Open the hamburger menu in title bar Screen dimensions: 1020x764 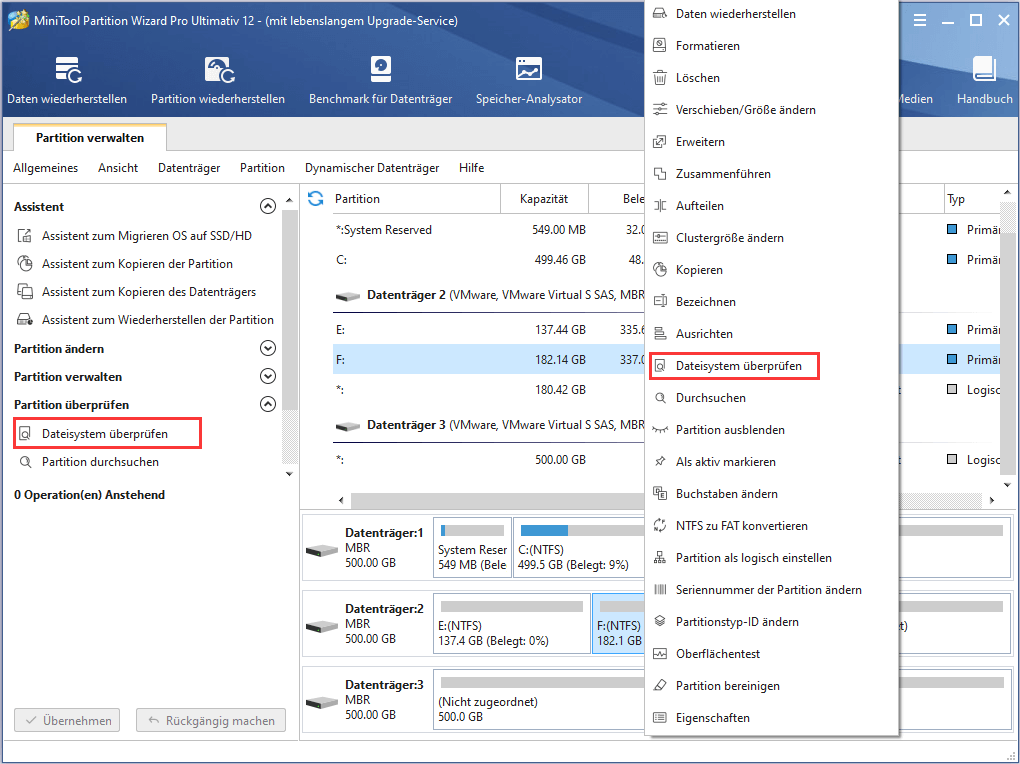point(920,21)
